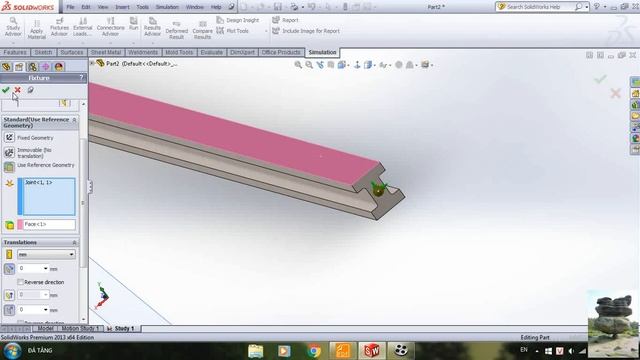Screen dimensions: 640x360
Task: Open Study Advisor
Action: pyautogui.click(x=13, y=27)
